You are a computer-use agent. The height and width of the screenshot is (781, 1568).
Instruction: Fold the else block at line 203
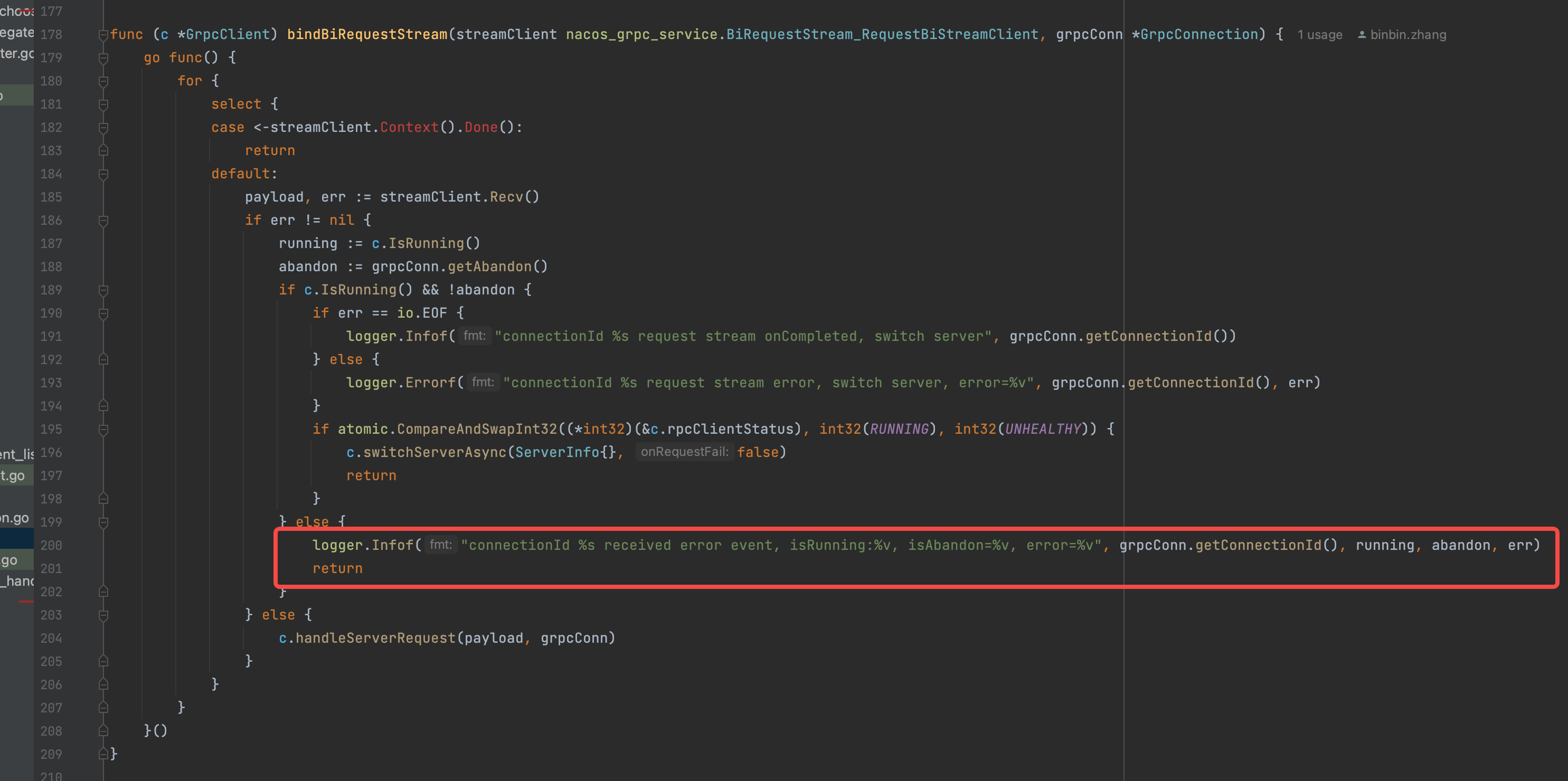pos(103,615)
